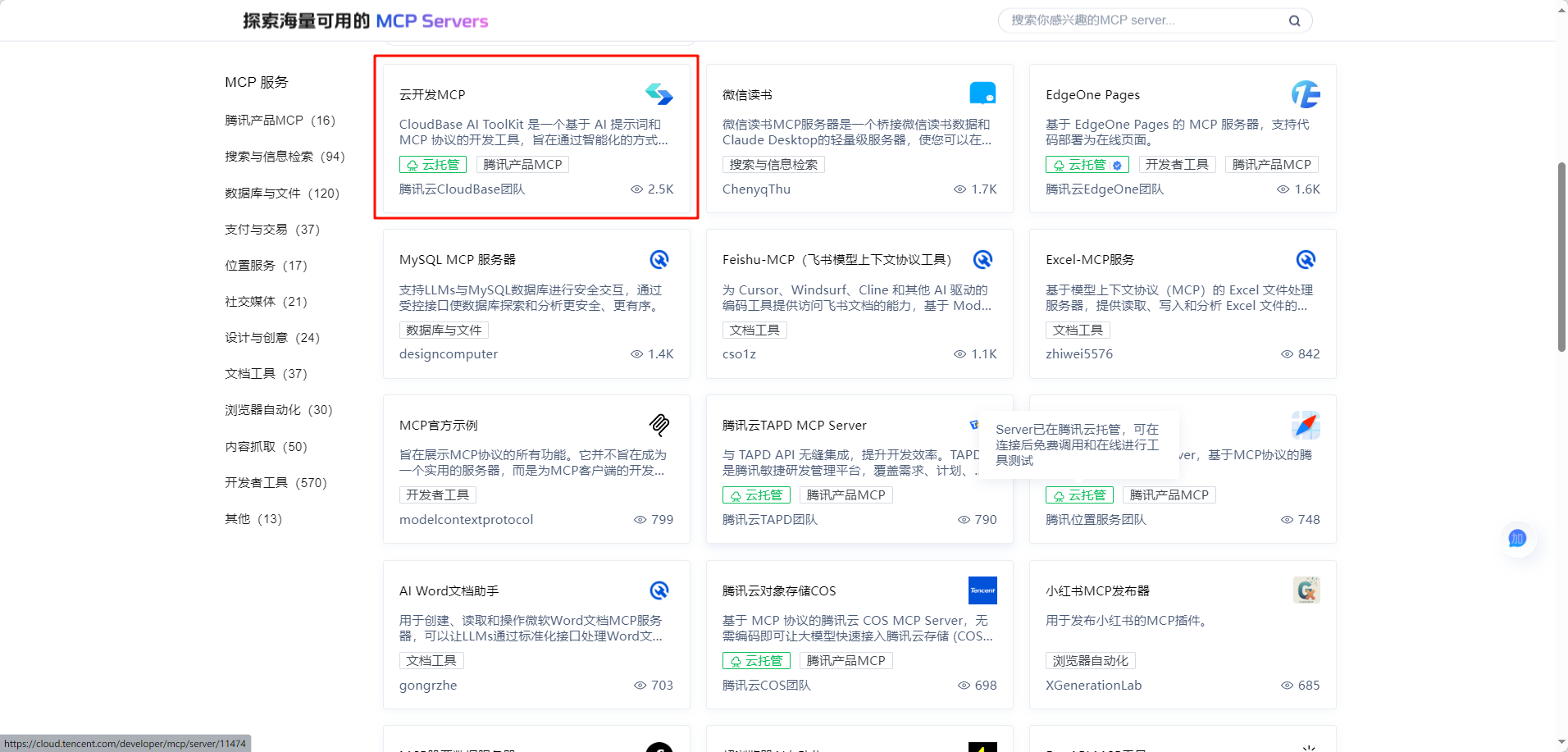Click the 微信读书 card logo icon
Image resolution: width=1568 pixels, height=752 pixels.
point(982,93)
